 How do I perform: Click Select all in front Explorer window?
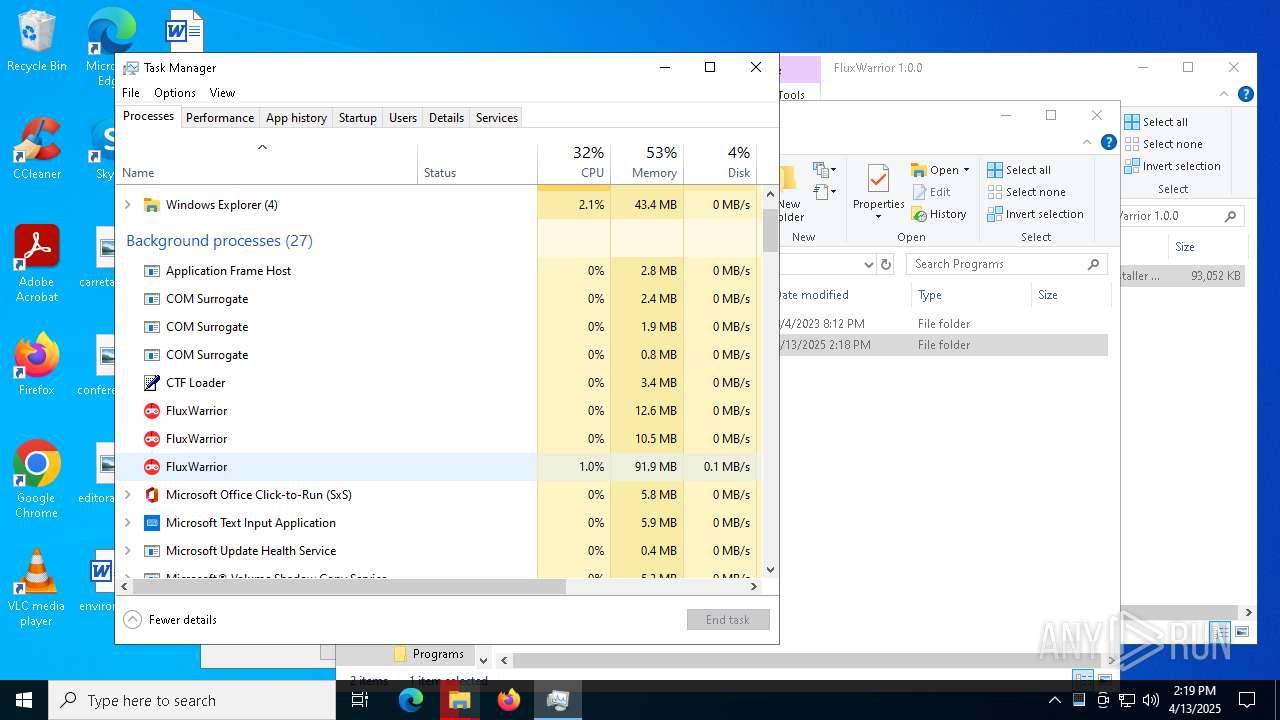pyautogui.click(x=1019, y=170)
